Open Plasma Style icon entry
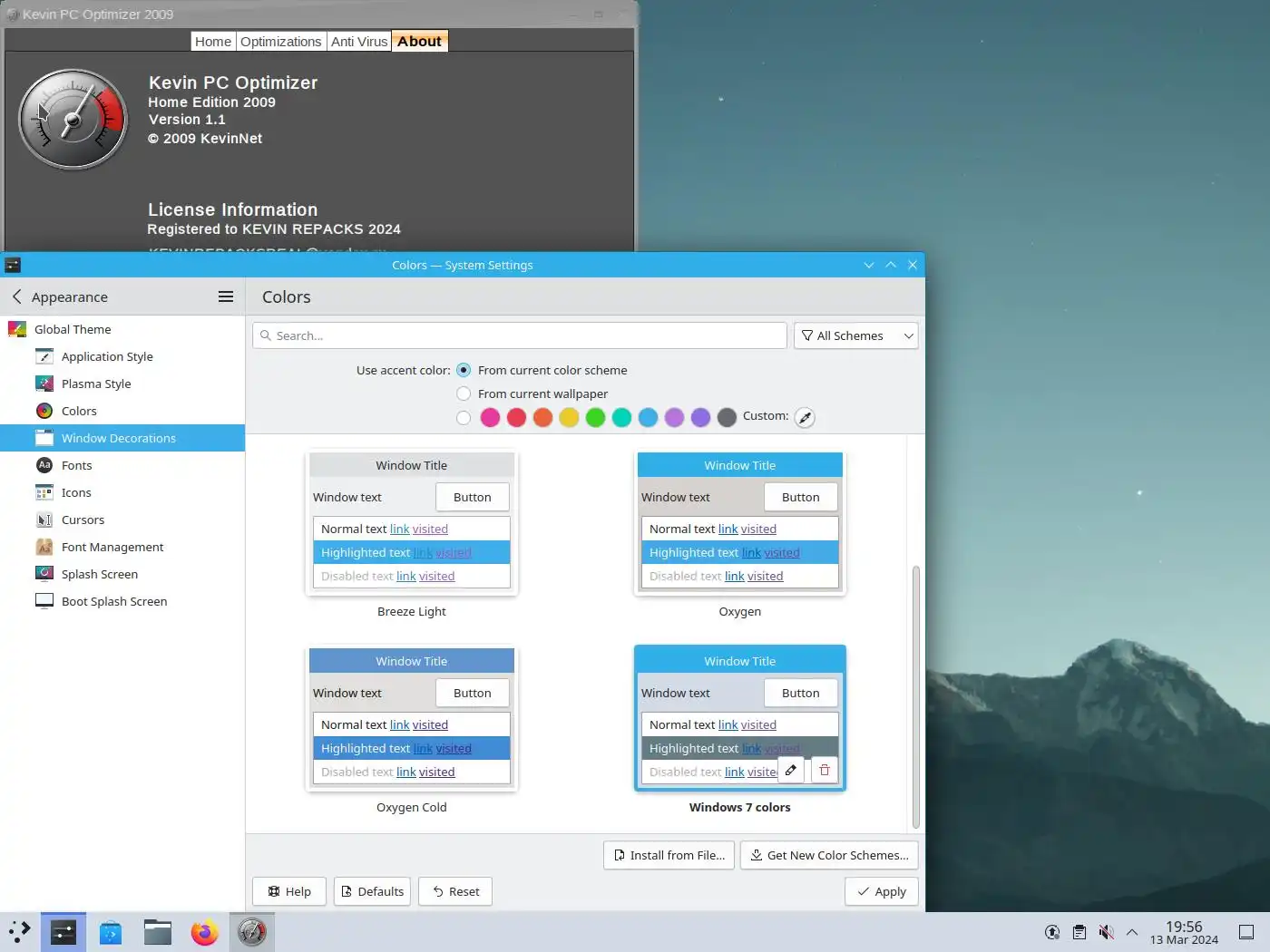1270x952 pixels. click(44, 384)
